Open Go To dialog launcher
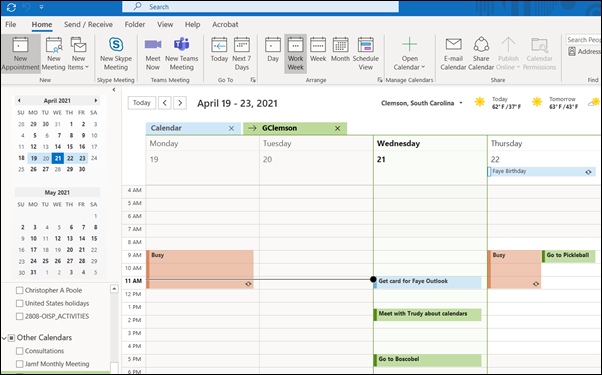Image resolution: width=602 pixels, height=375 pixels. point(253,80)
